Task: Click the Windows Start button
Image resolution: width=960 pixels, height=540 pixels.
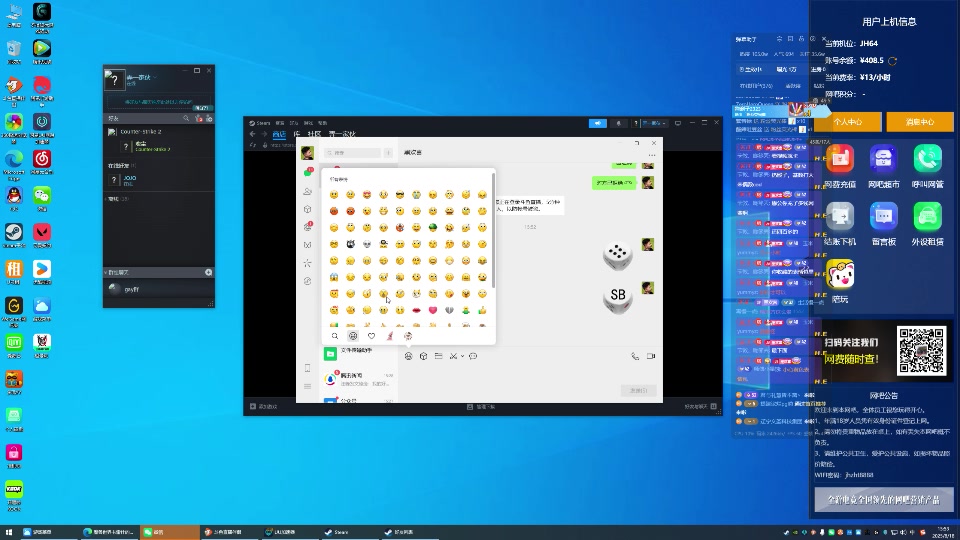Action: click(x=9, y=532)
